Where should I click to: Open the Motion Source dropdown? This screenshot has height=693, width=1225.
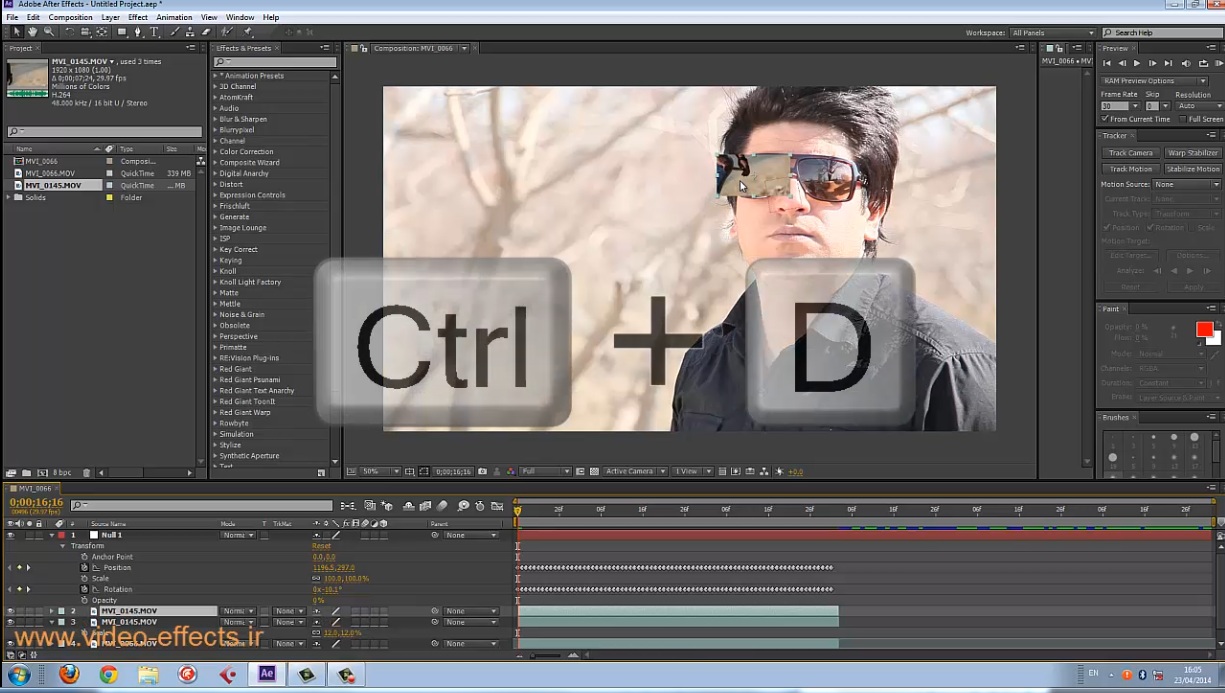click(x=1186, y=184)
